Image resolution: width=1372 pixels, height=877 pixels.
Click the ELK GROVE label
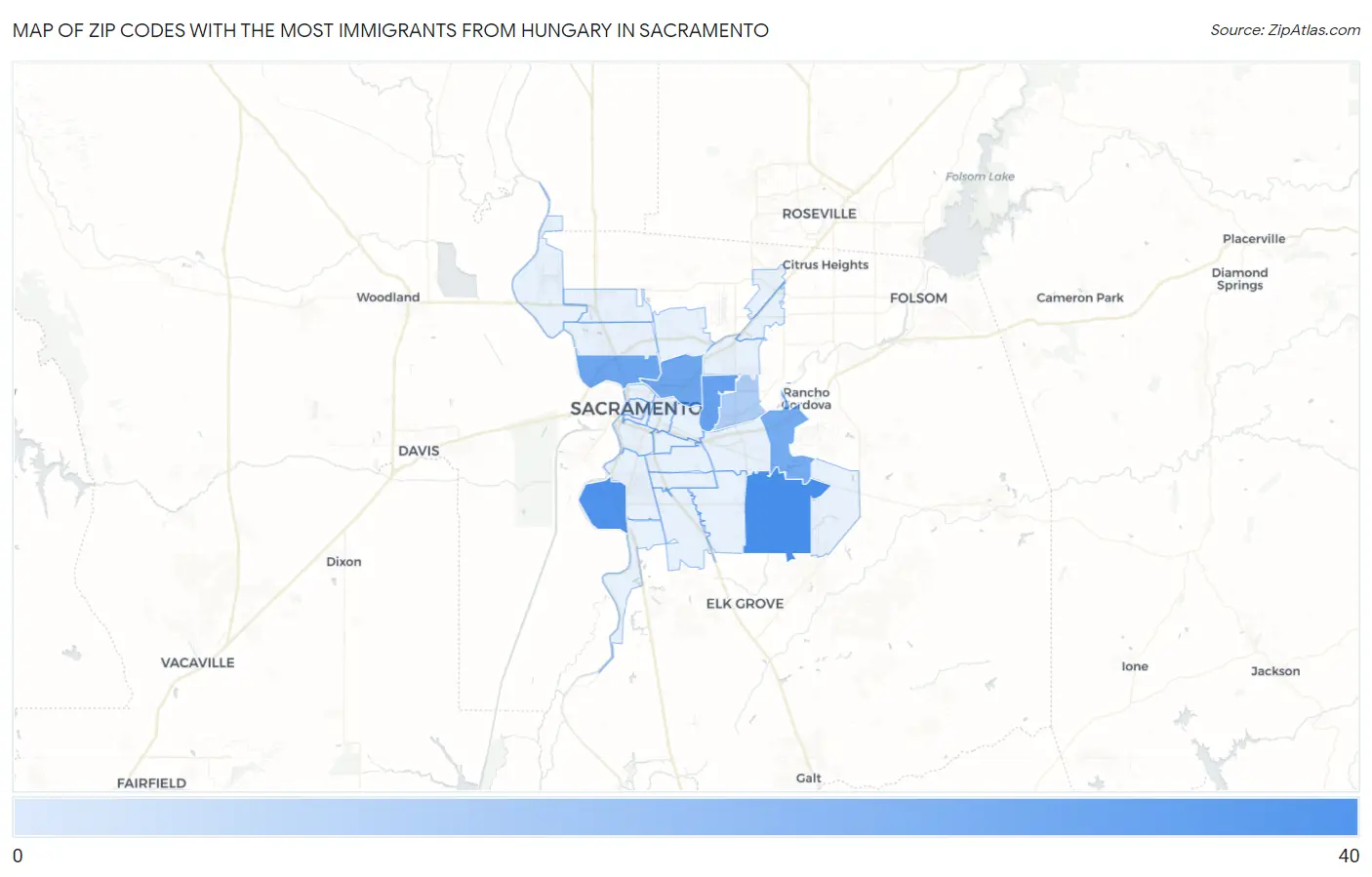(745, 604)
